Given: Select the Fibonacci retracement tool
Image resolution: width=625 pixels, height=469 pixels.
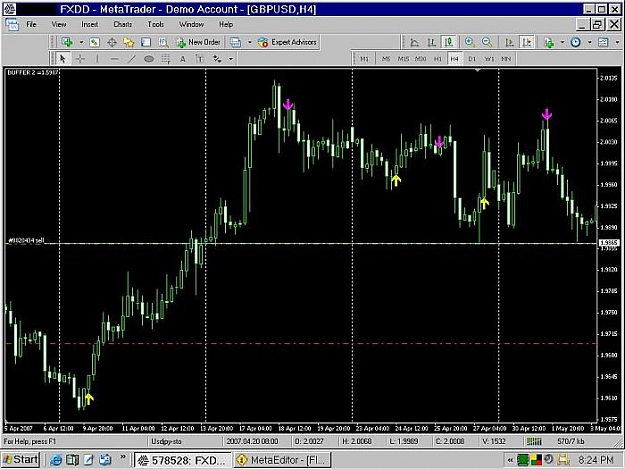Looking at the screenshot, I should (x=166, y=59).
